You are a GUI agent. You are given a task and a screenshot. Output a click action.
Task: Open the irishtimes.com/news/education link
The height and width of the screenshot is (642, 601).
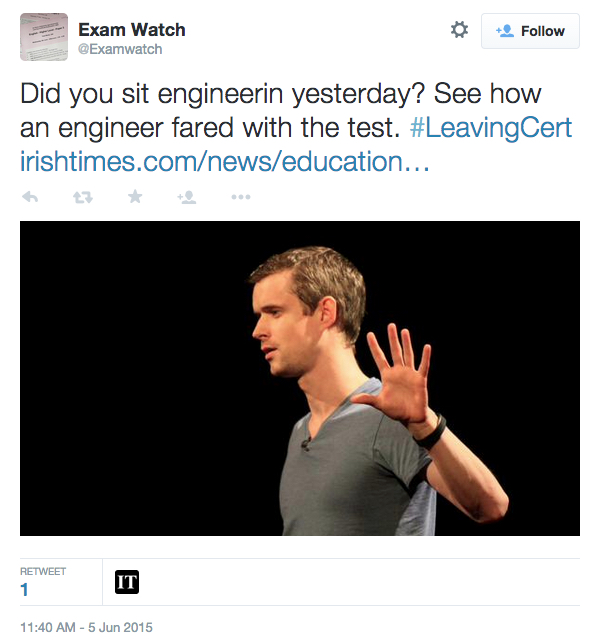[225, 161]
